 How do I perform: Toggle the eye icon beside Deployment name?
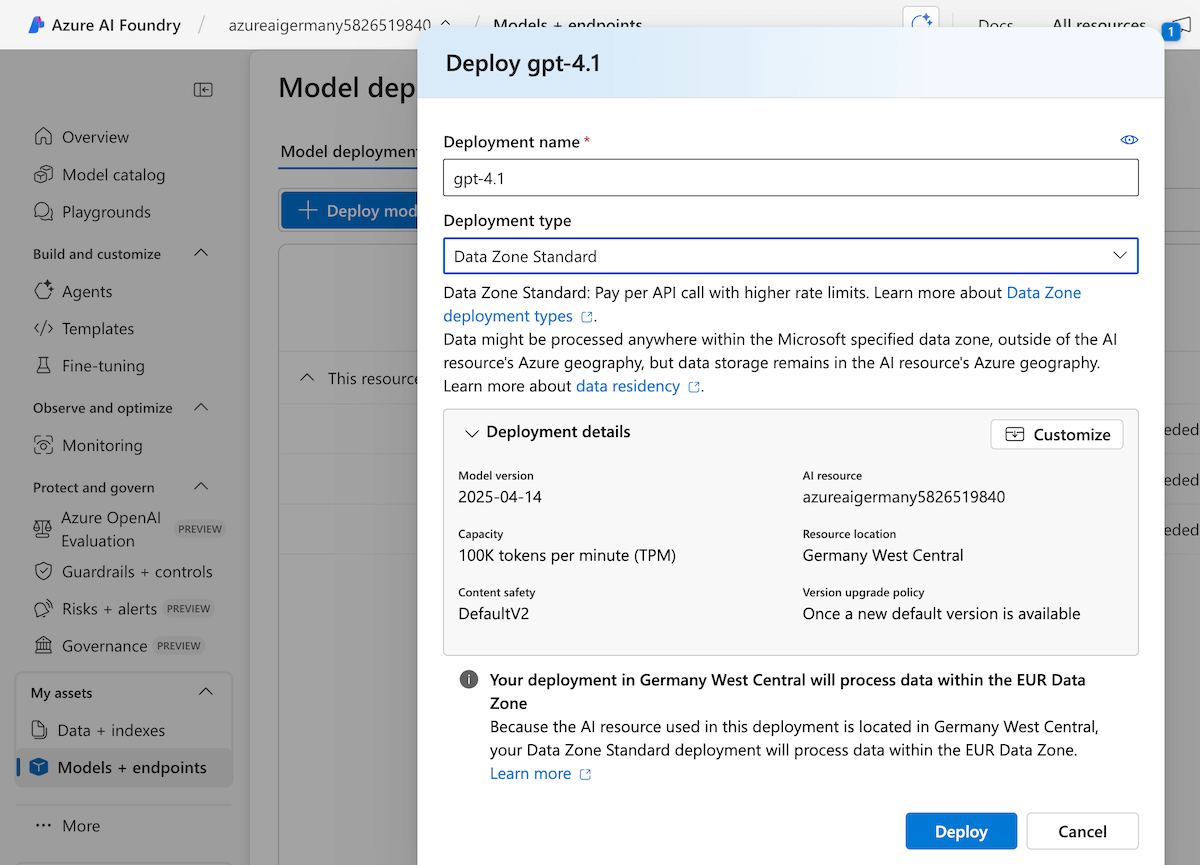coord(1129,140)
